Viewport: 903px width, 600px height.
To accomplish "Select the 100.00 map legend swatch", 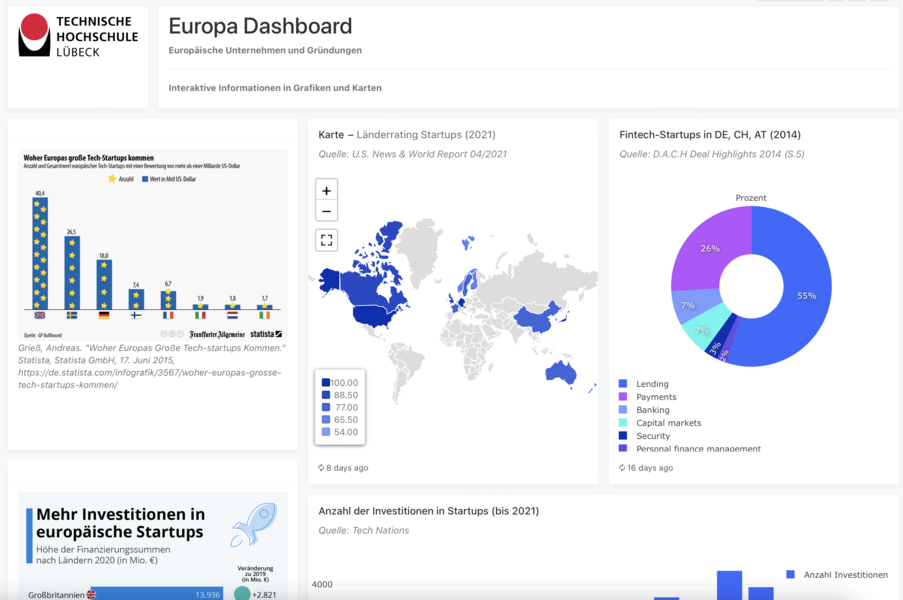I will tap(326, 383).
